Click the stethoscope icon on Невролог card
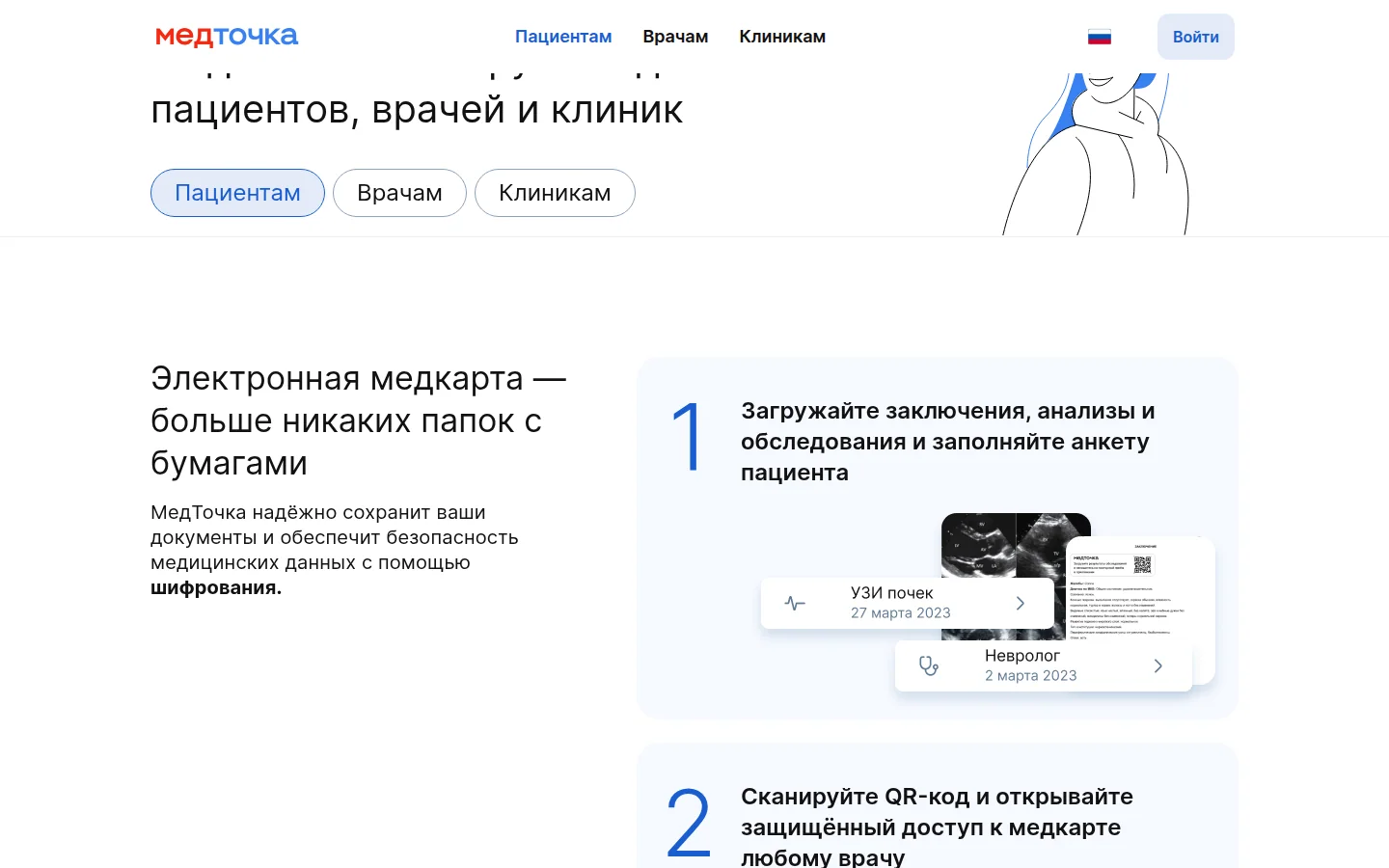The width and height of the screenshot is (1389, 868). pyautogui.click(x=929, y=665)
